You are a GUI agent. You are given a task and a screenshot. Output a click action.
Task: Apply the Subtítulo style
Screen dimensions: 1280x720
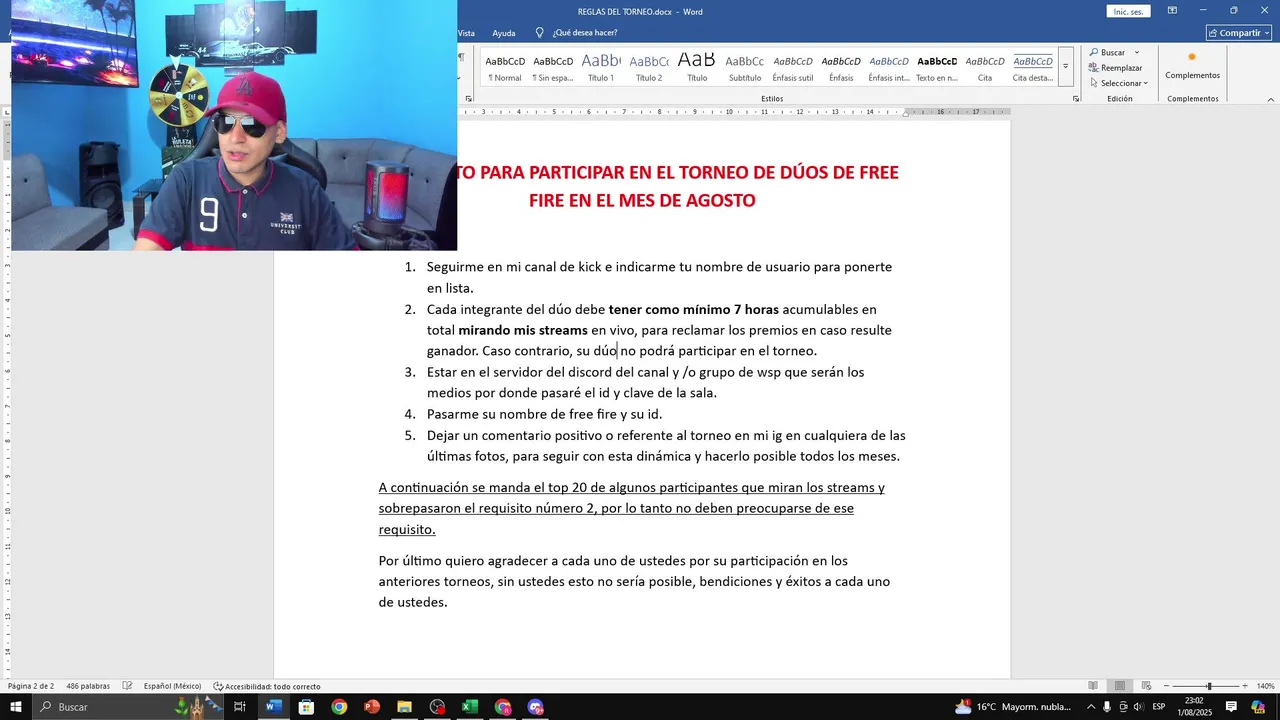point(745,67)
